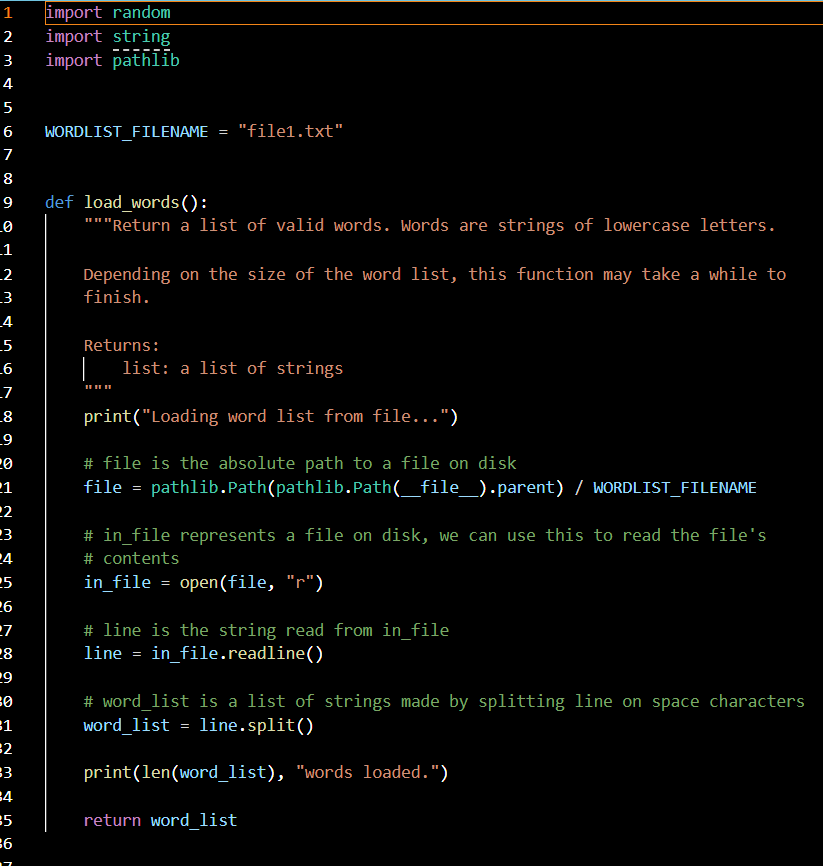Click the return word_list statement
Image resolution: width=823 pixels, height=866 pixels.
(x=160, y=820)
